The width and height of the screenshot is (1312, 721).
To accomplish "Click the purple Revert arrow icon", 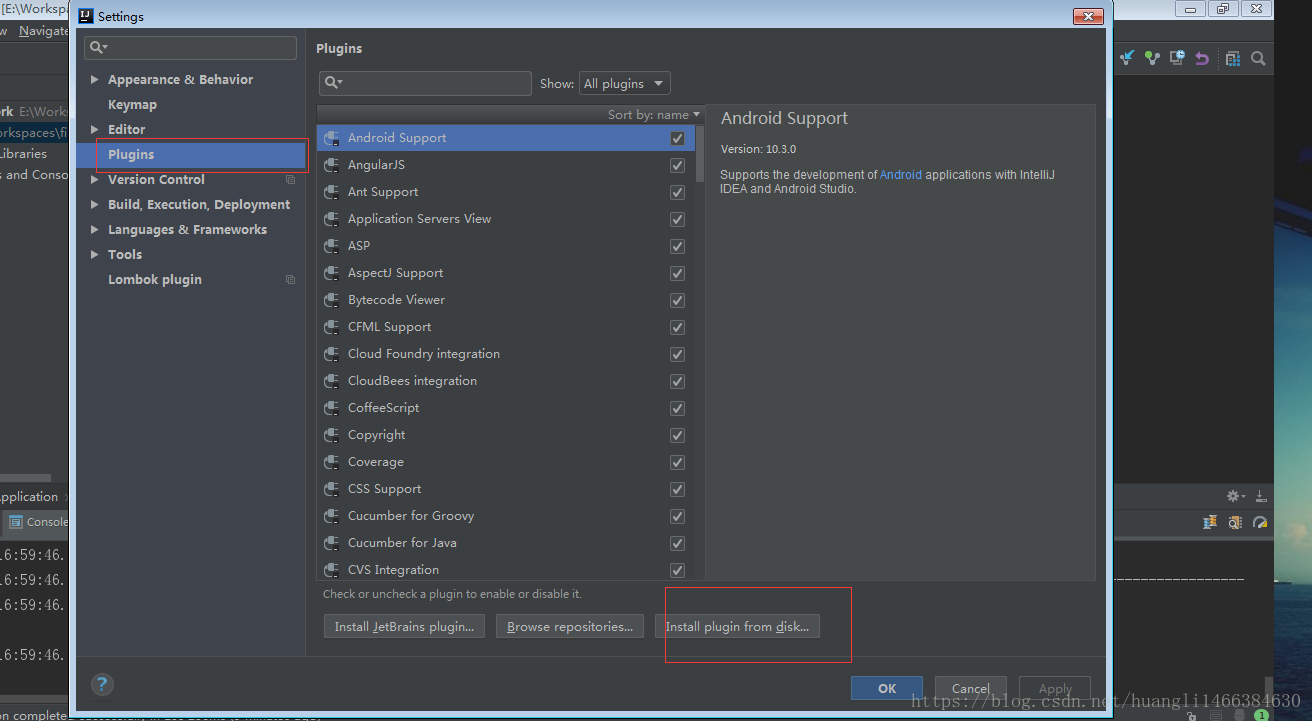I will pos(1203,58).
